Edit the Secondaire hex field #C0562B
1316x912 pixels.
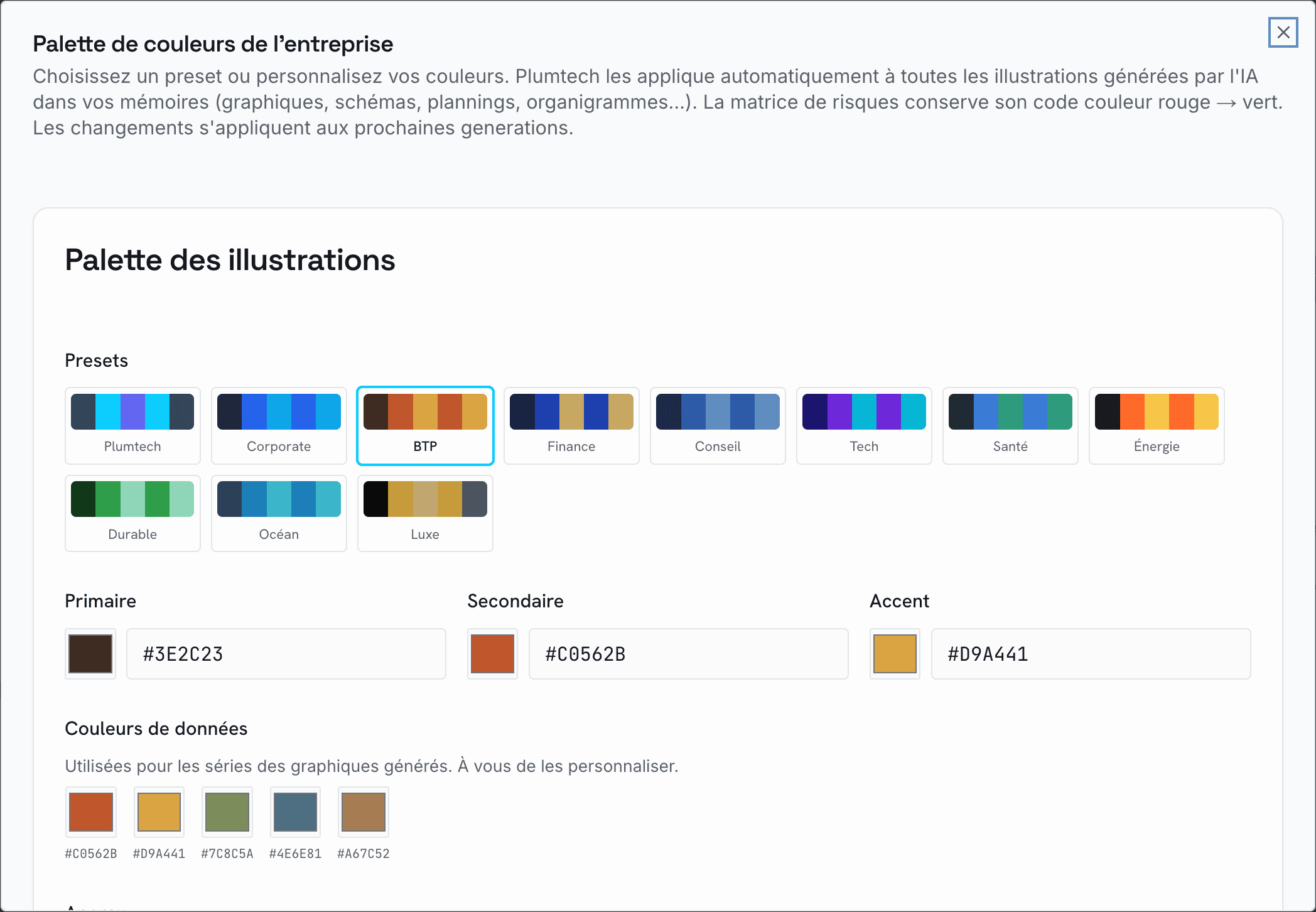(689, 654)
